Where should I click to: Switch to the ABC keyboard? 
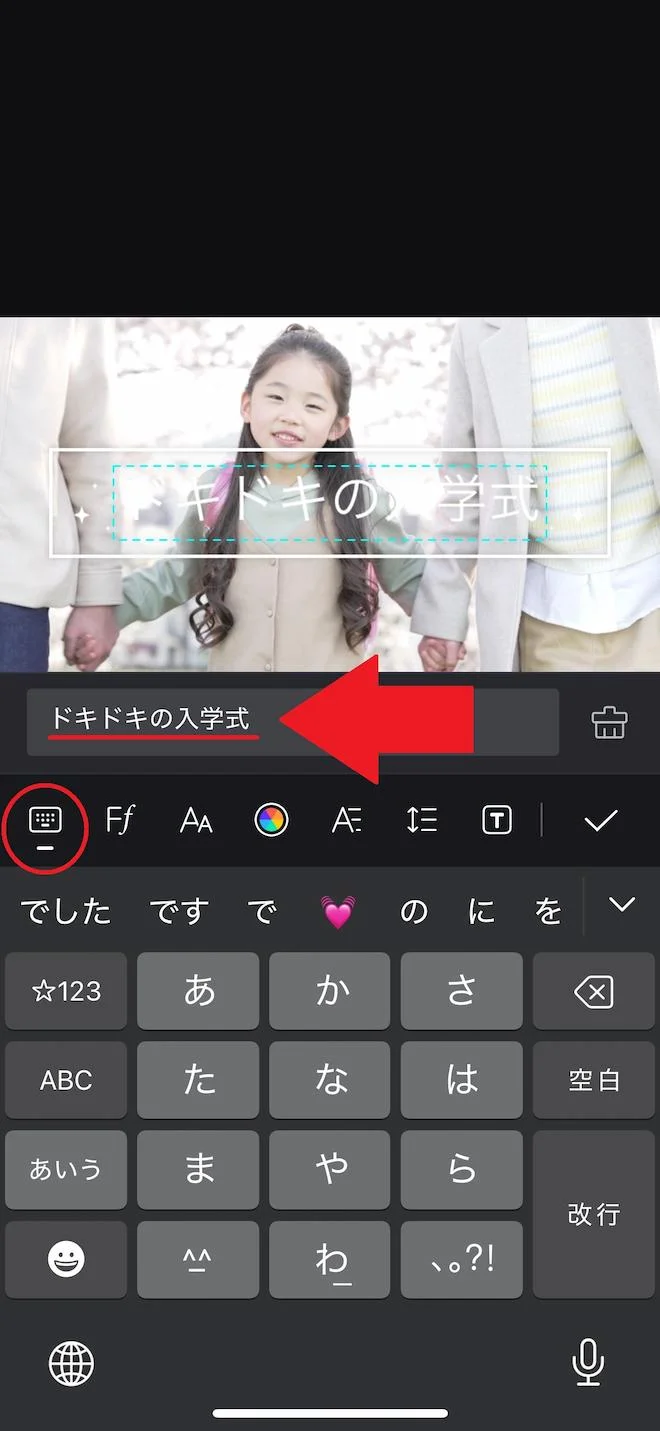click(x=66, y=1080)
